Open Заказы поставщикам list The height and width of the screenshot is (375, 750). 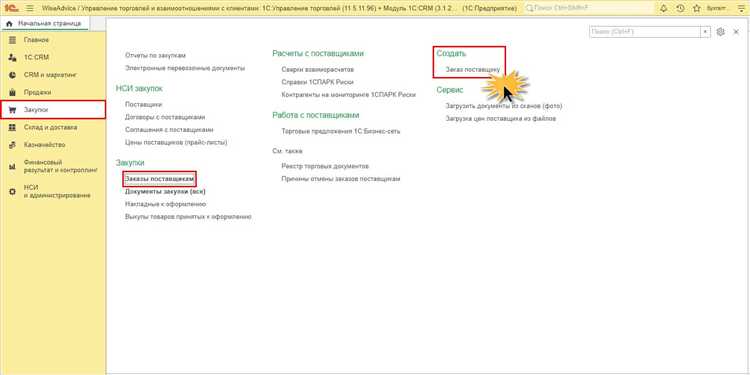pyautogui.click(x=160, y=179)
